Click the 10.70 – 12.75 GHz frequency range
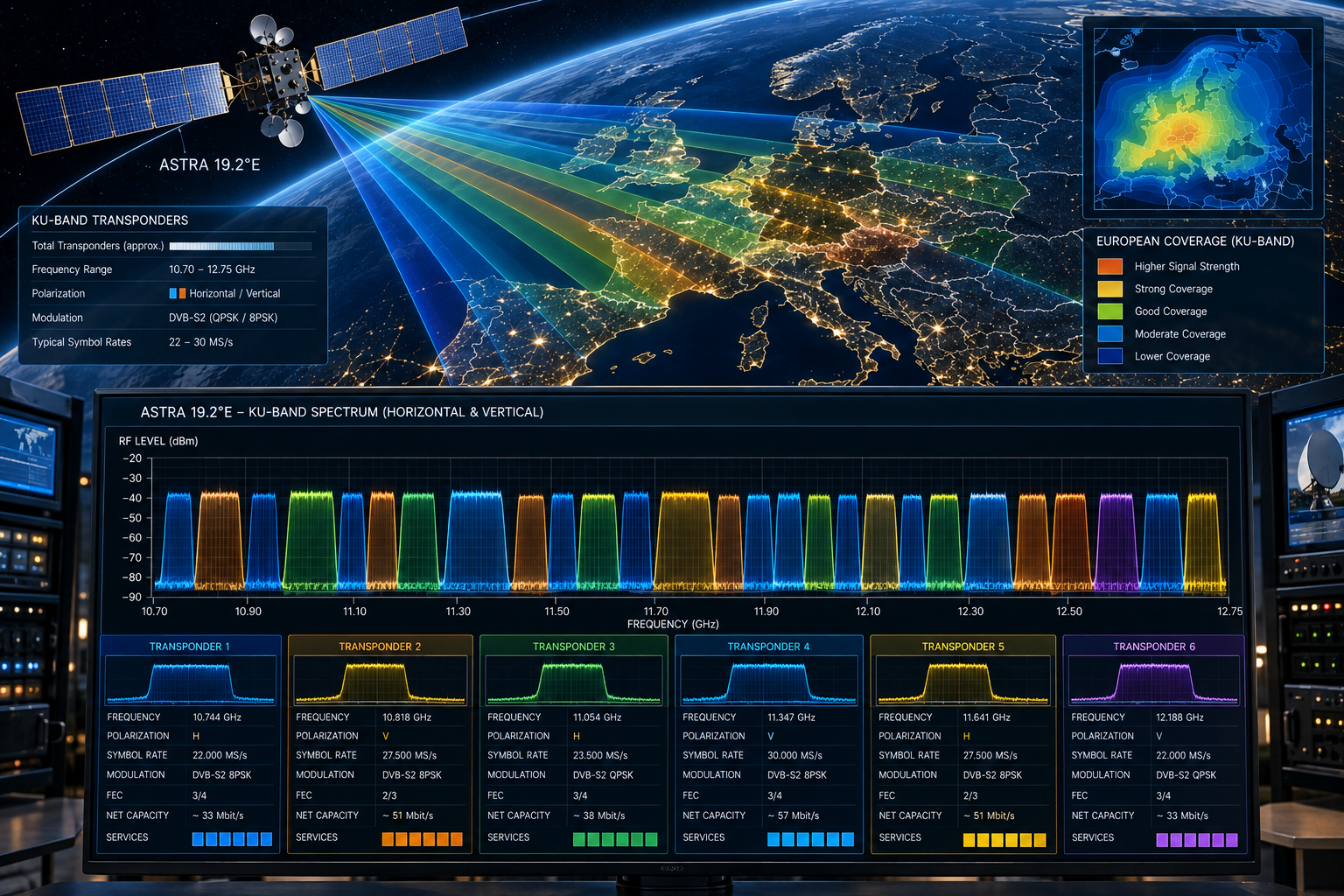 [212, 269]
